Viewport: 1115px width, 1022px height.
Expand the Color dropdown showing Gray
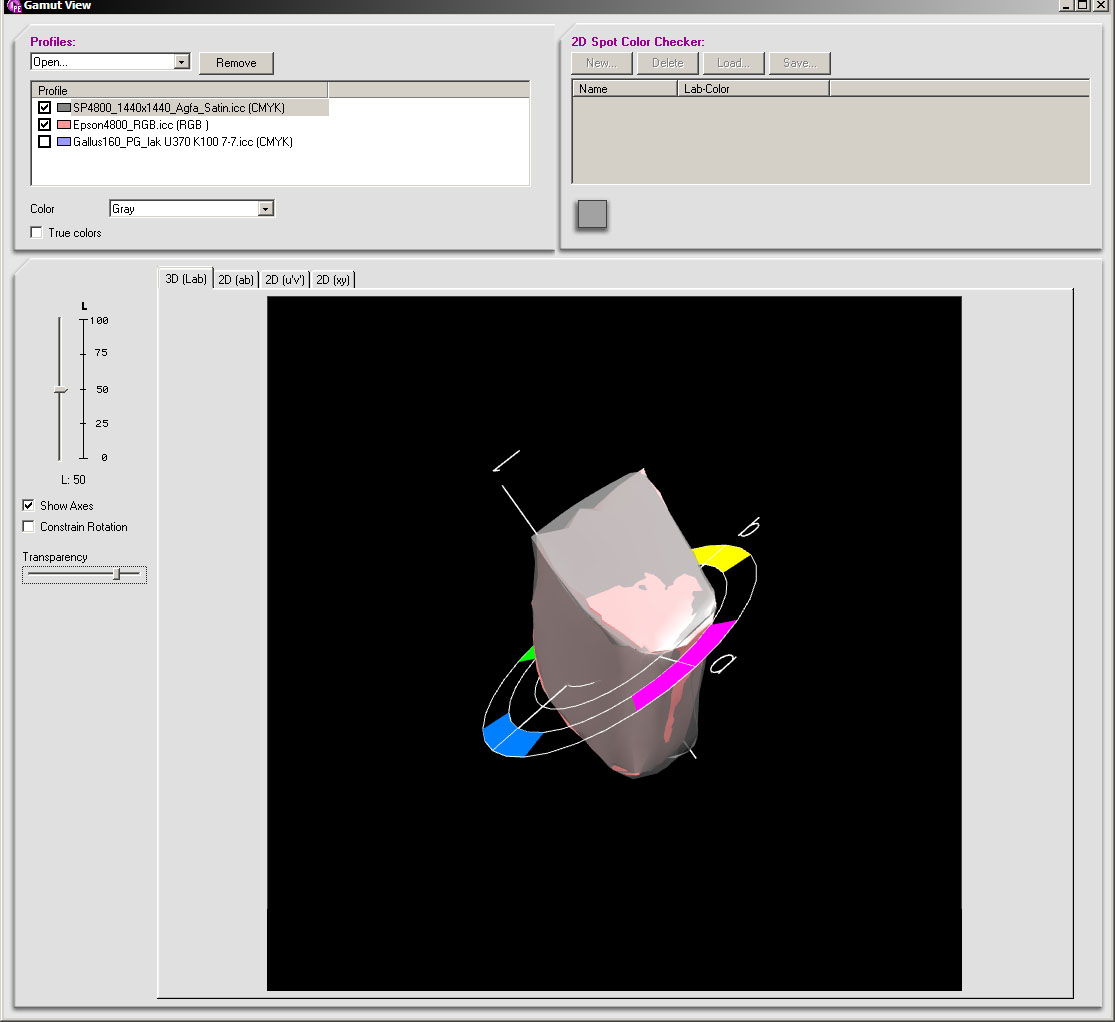tap(265, 209)
